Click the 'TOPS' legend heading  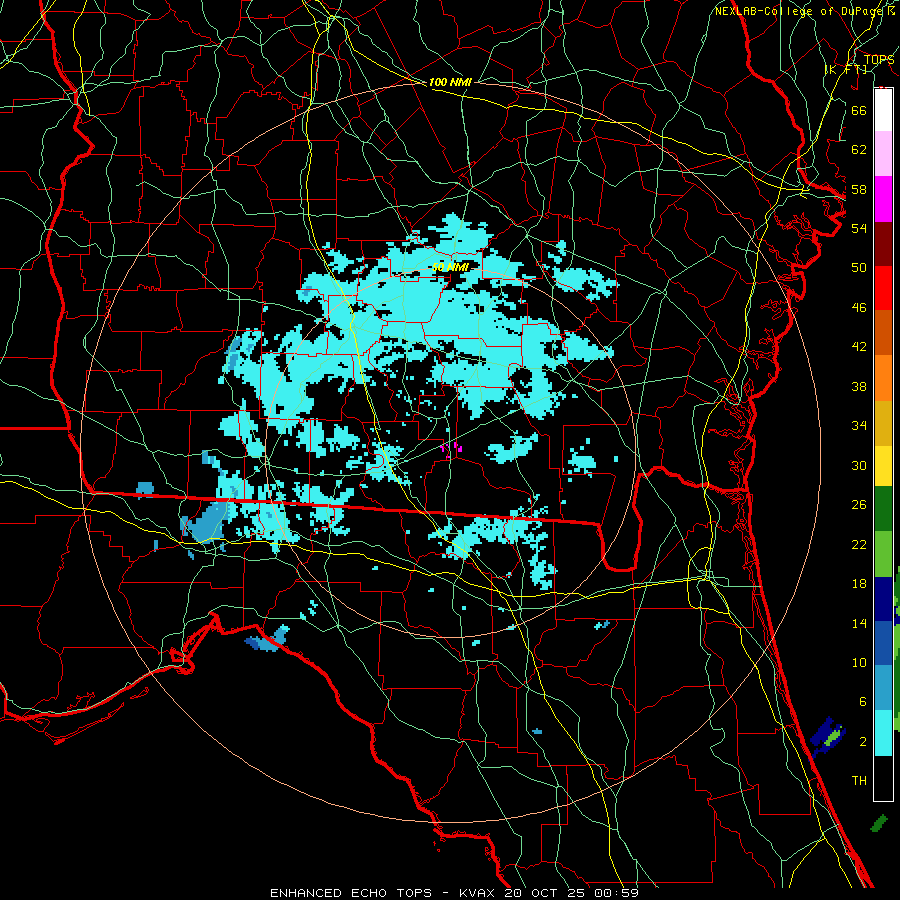(x=879, y=59)
